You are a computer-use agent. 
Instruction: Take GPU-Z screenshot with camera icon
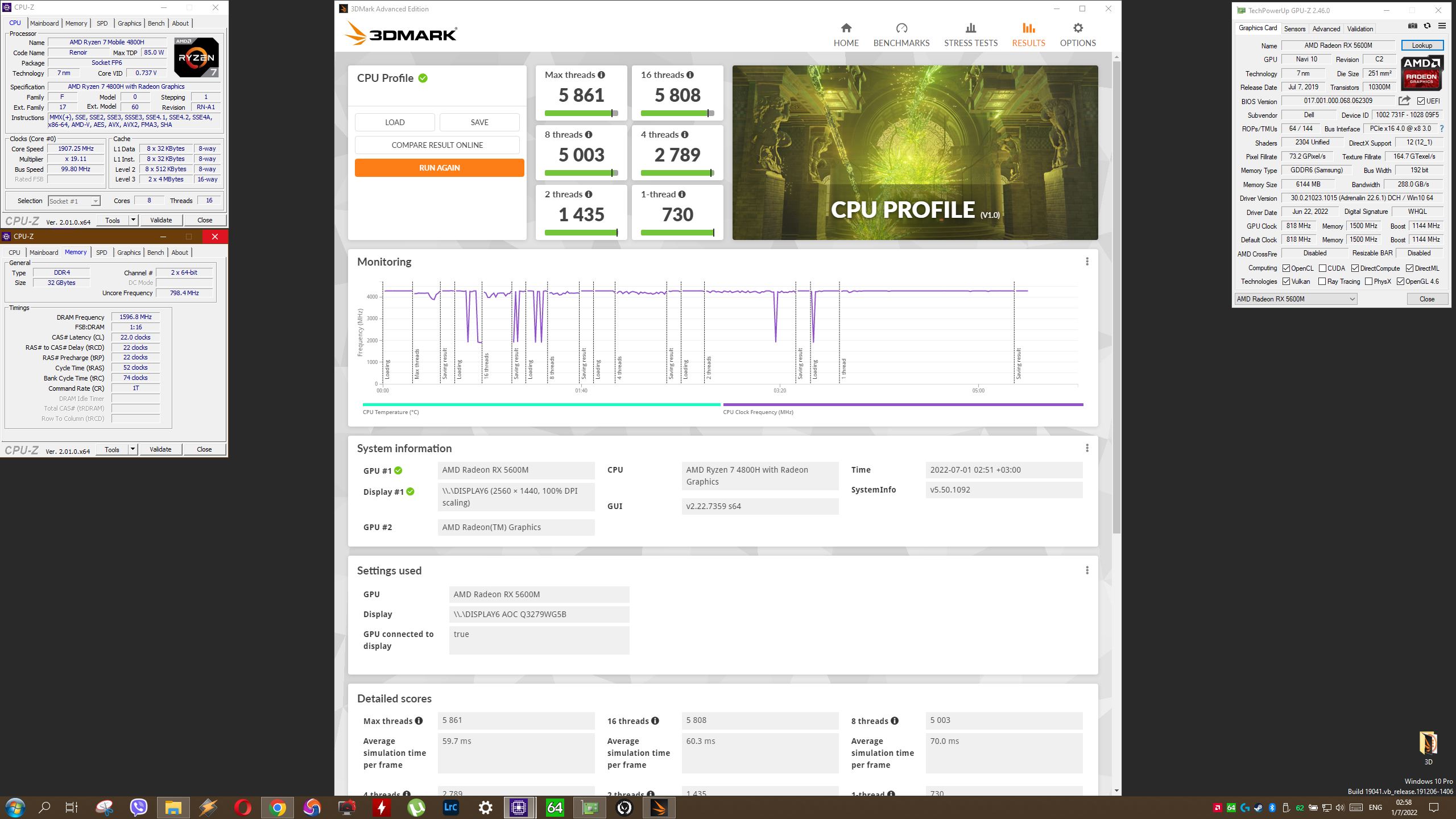1413,26
